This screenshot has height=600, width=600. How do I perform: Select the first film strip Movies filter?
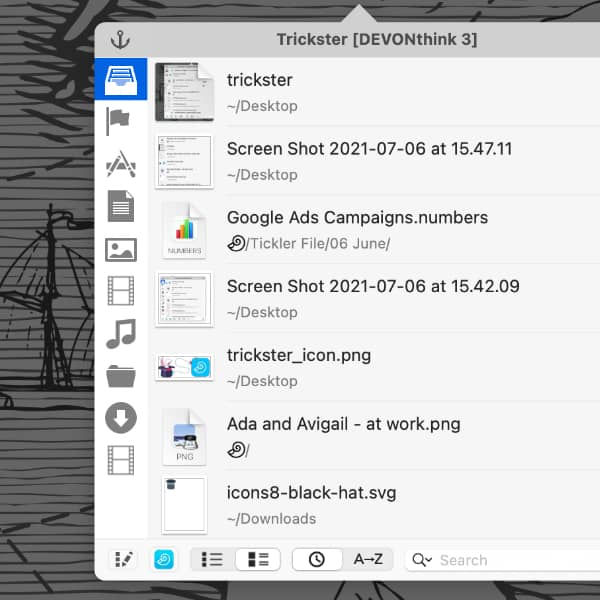121,291
